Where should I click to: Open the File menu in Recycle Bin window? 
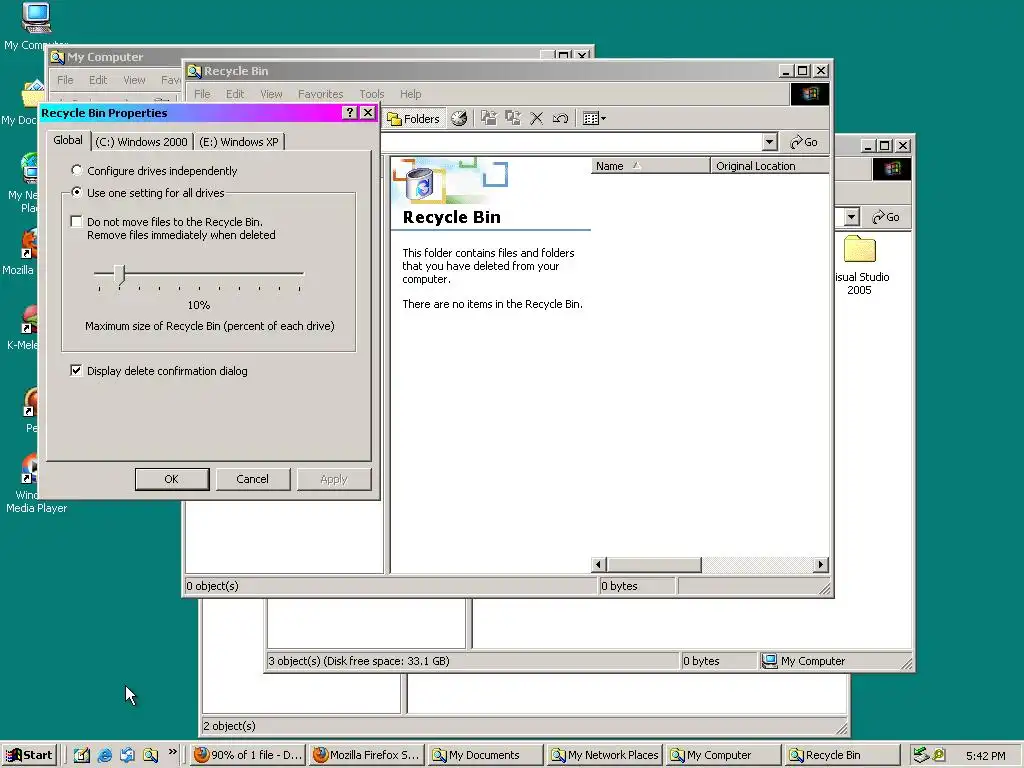(202, 94)
